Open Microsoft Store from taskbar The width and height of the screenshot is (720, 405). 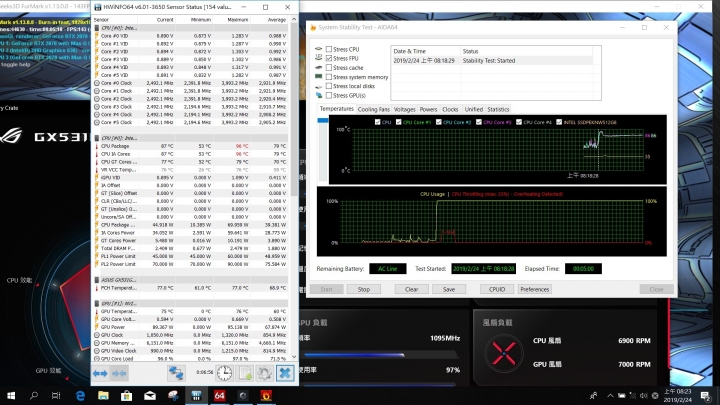pyautogui.click(x=126, y=395)
